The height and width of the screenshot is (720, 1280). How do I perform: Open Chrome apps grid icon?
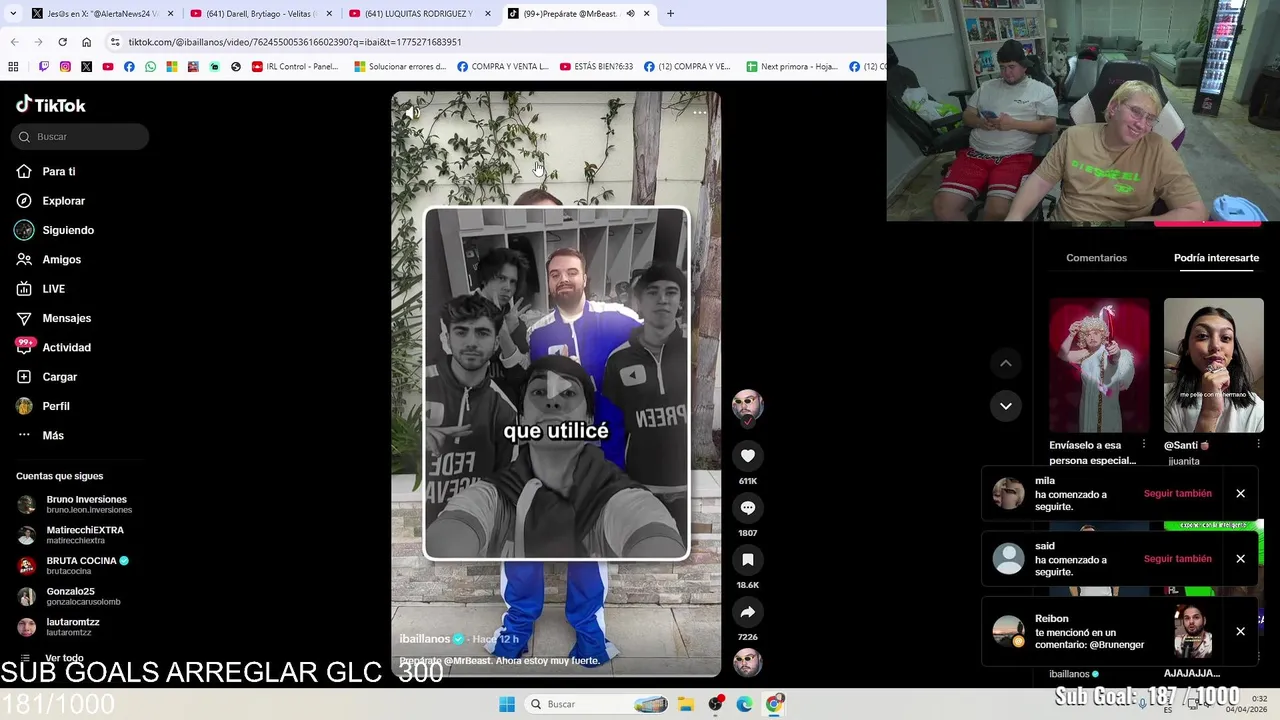tap(13, 67)
